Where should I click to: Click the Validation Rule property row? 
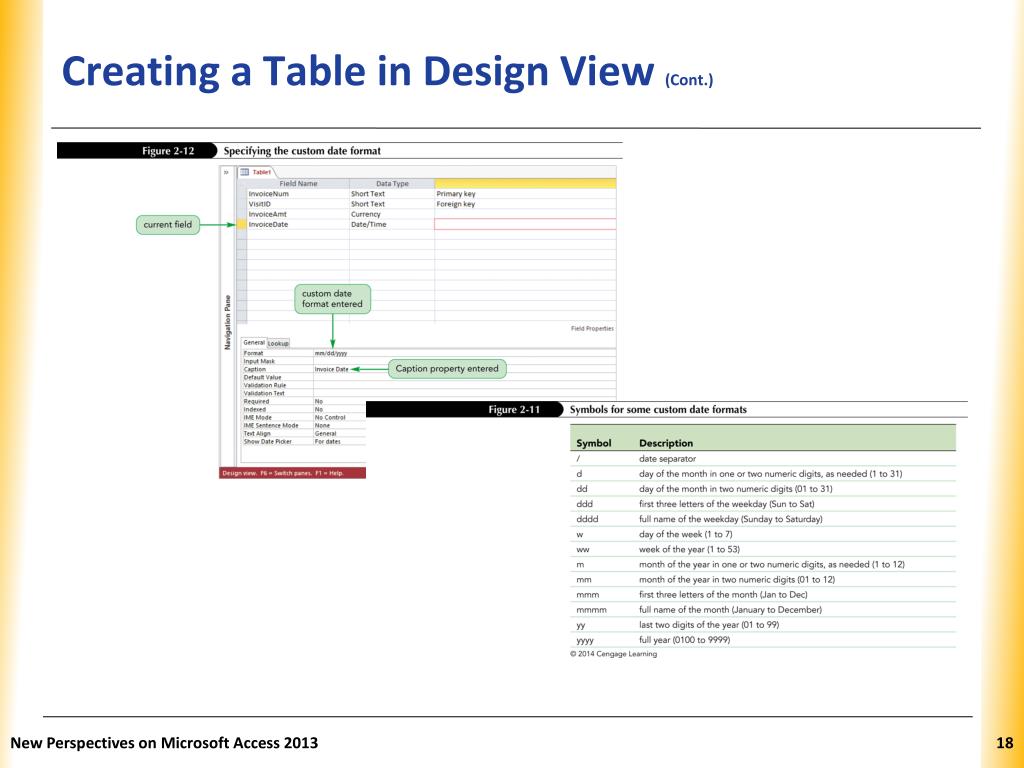(428, 385)
